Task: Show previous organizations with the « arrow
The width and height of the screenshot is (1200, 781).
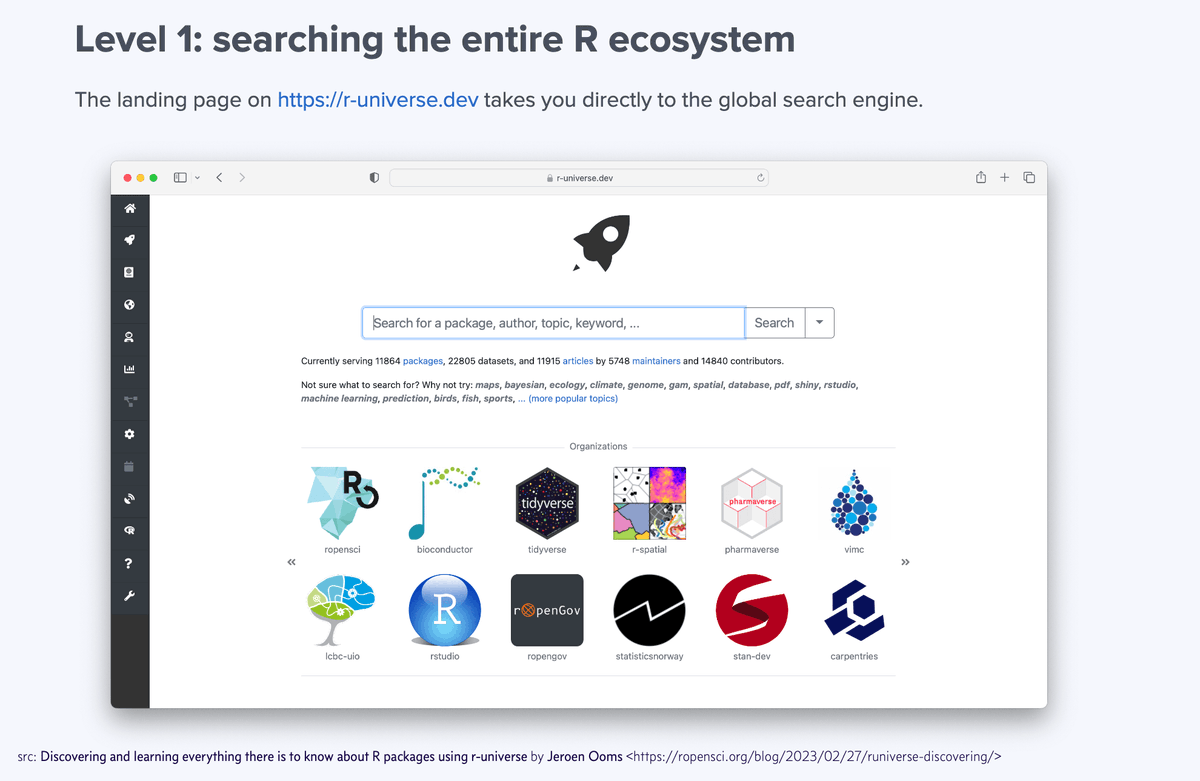Action: coord(292,562)
